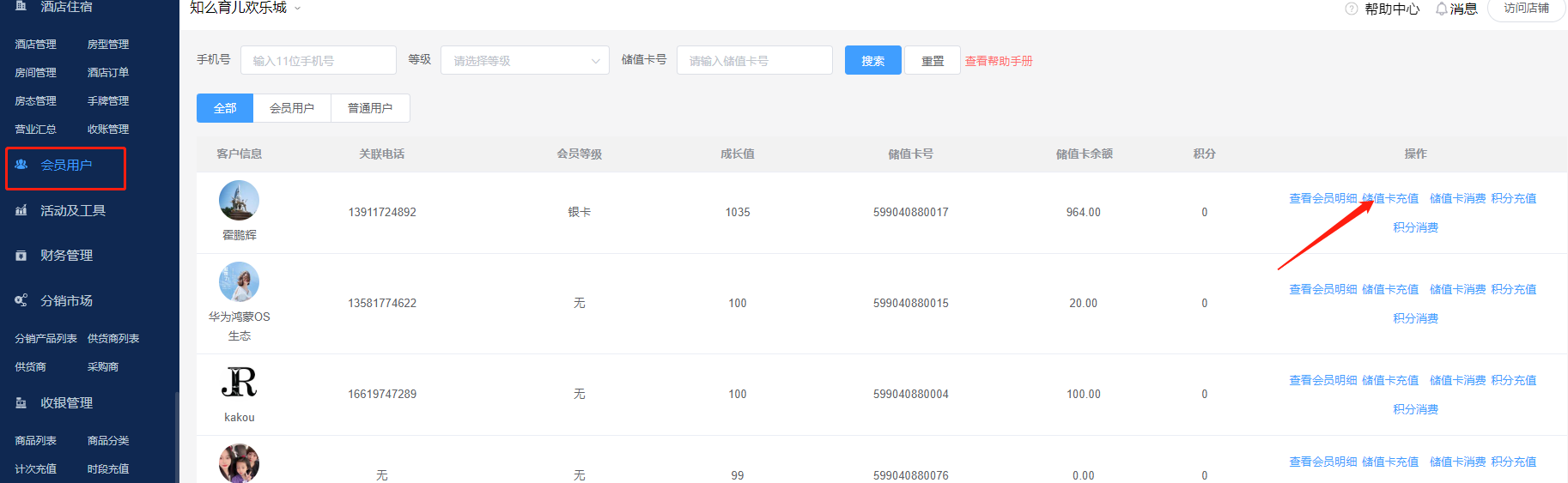Click the 分销市场 sidebar icon

(x=21, y=300)
